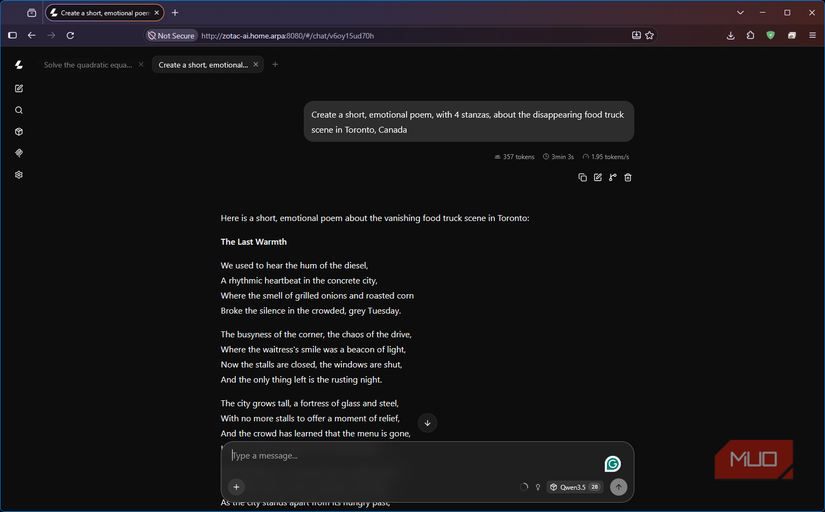This screenshot has width=825, height=512.
Task: Open the search icon in left sidebar
Action: click(19, 110)
